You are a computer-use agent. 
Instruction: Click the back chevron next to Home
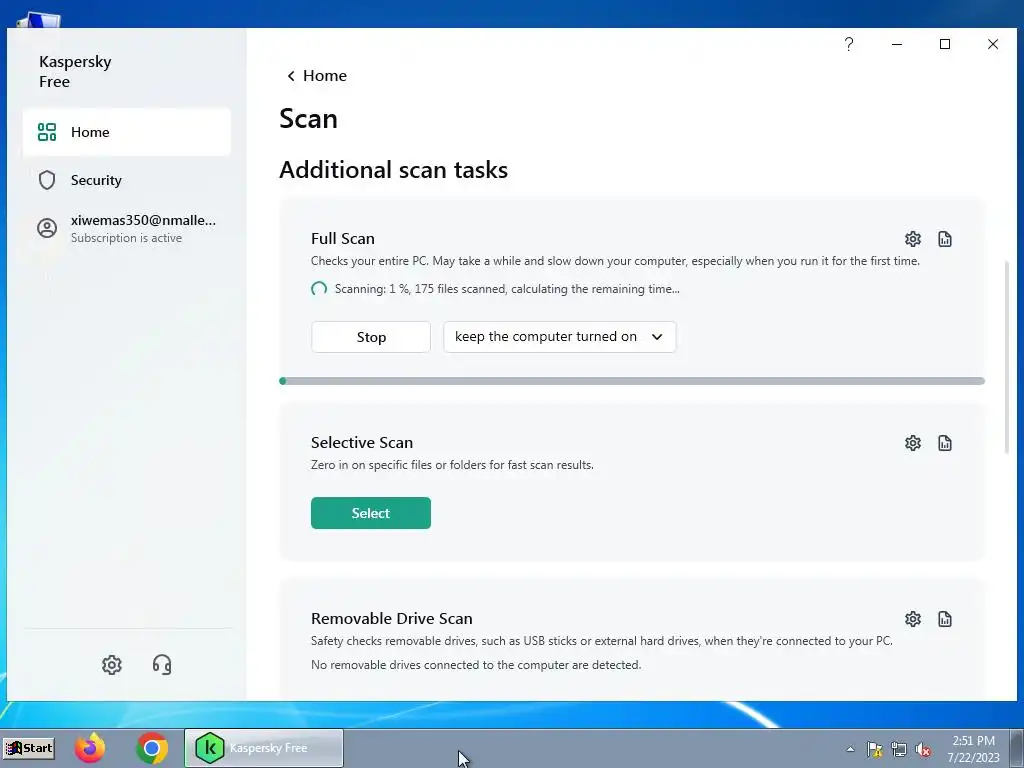pos(291,76)
